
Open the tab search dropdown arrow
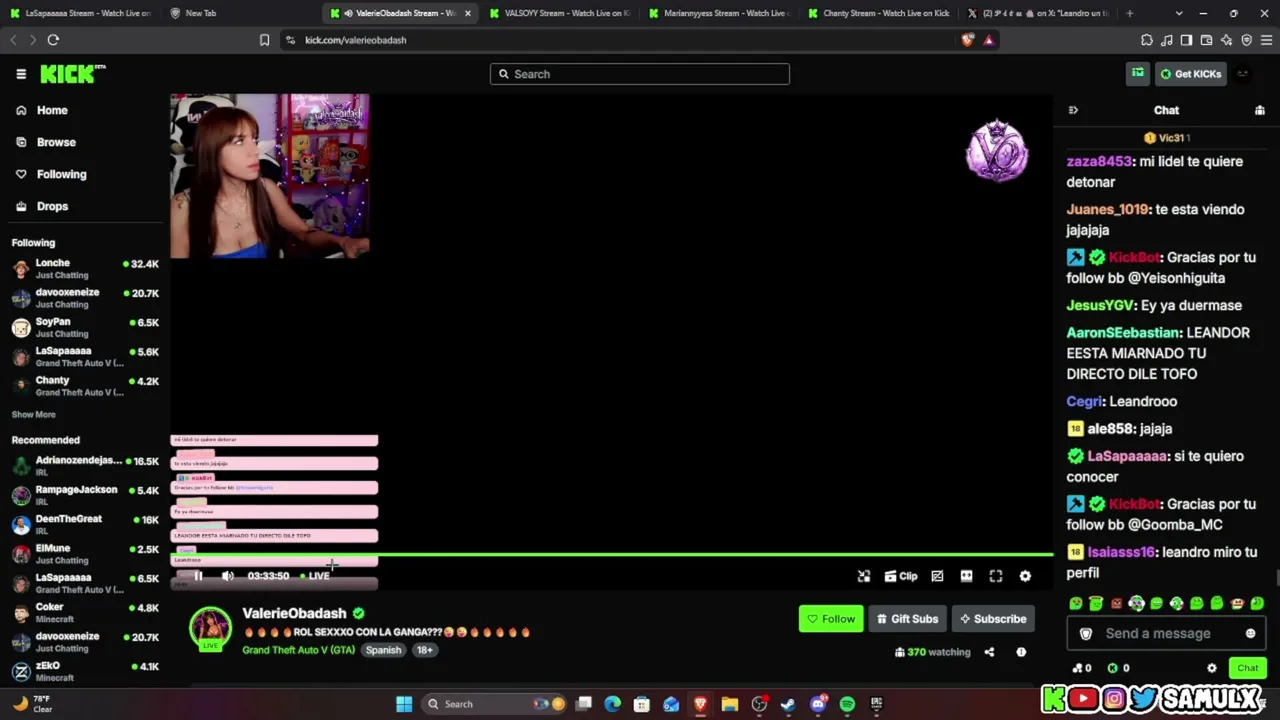click(x=1179, y=13)
